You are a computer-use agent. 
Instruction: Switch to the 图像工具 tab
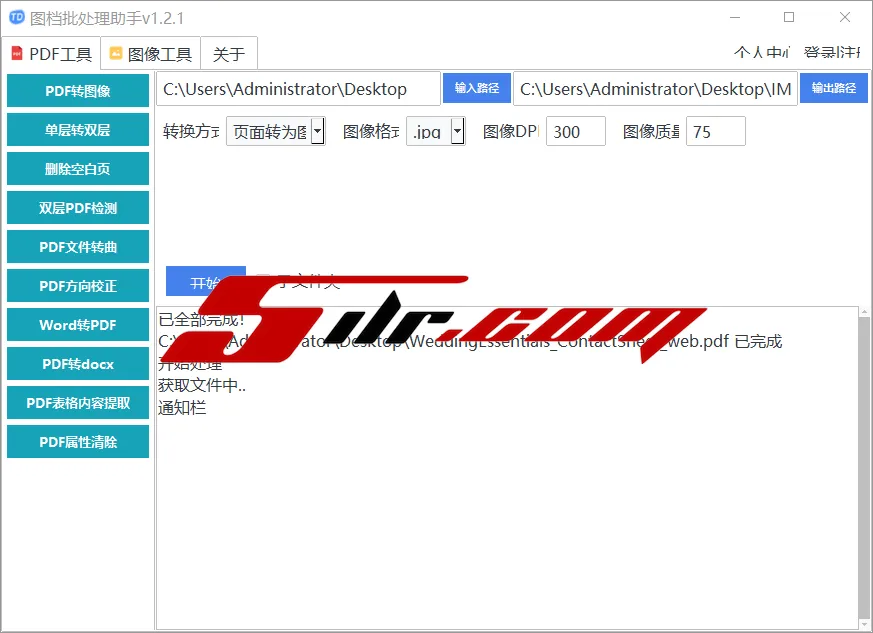(x=151, y=54)
